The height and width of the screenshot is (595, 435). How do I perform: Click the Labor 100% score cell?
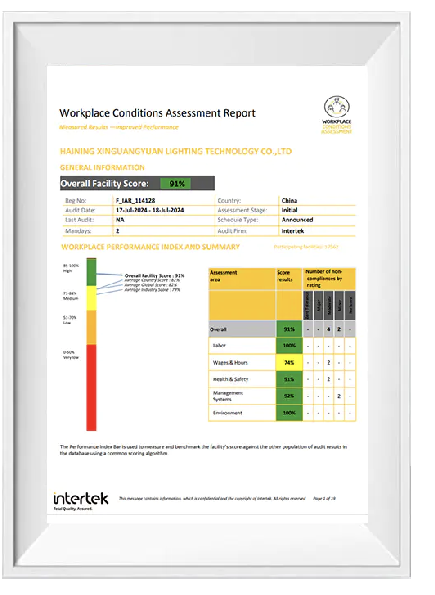289,346
